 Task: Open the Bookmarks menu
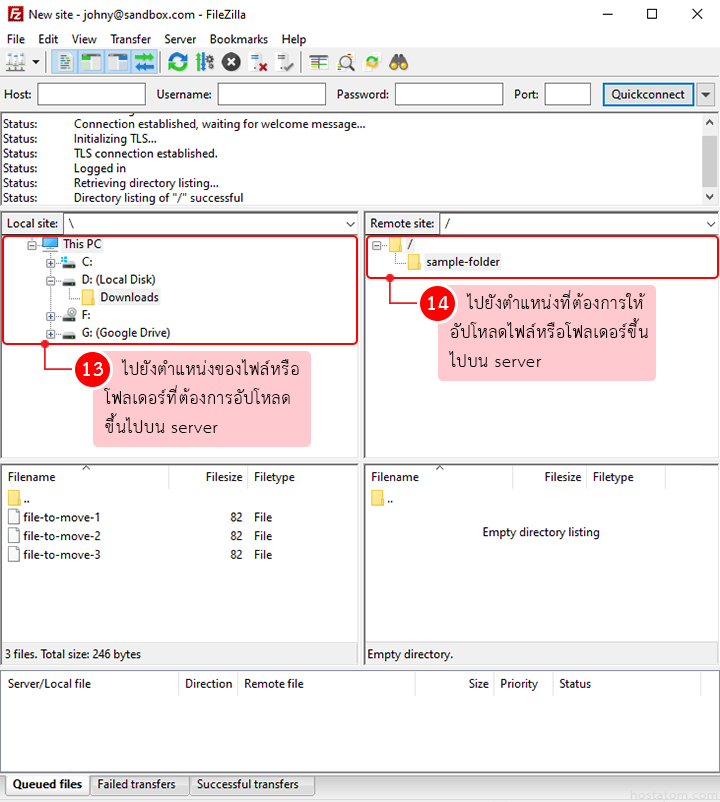(238, 39)
